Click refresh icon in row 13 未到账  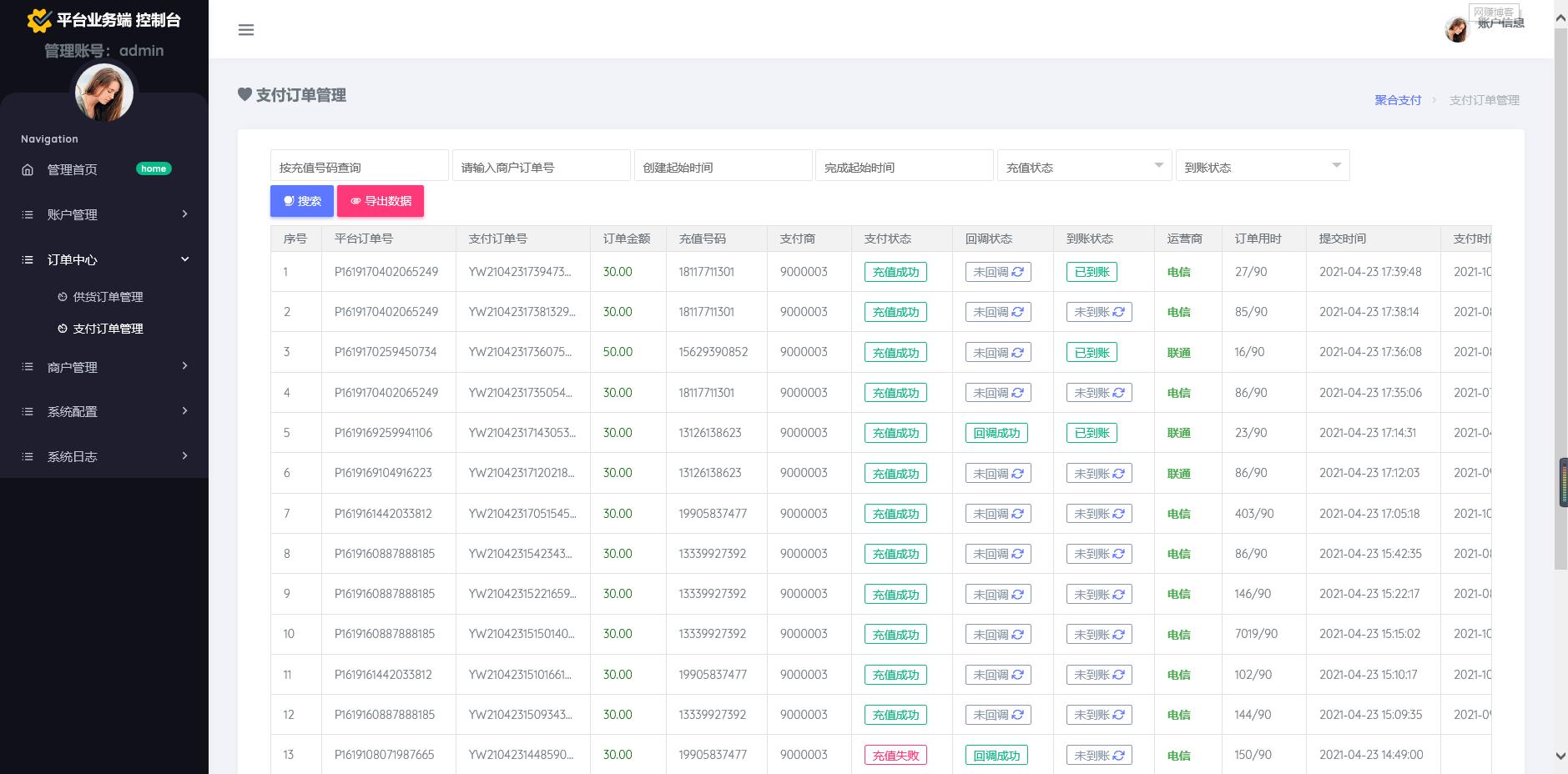[x=1119, y=756]
